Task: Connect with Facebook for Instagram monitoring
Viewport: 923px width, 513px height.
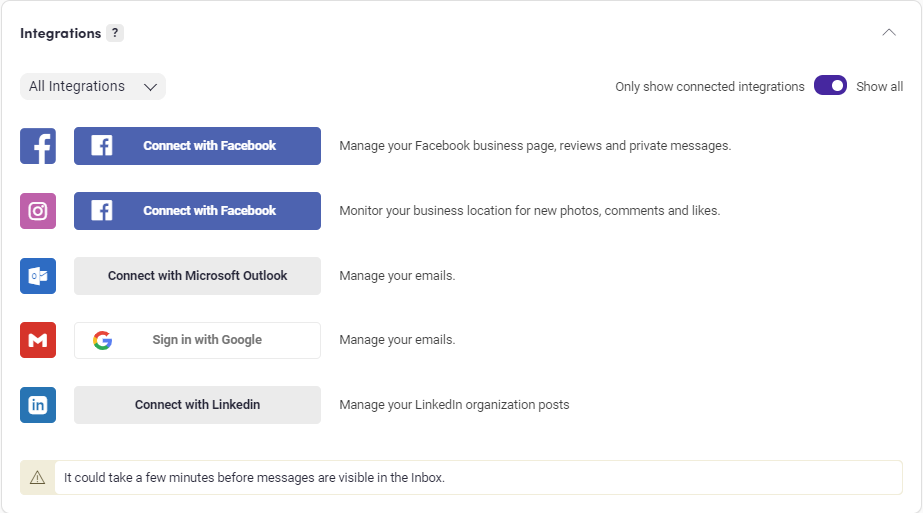Action: click(197, 211)
